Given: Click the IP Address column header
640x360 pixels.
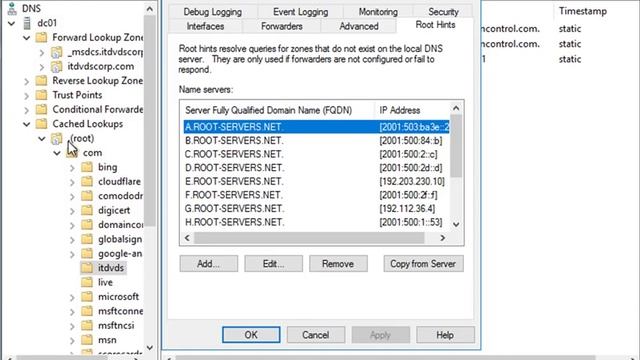Looking at the screenshot, I should click(x=411, y=110).
